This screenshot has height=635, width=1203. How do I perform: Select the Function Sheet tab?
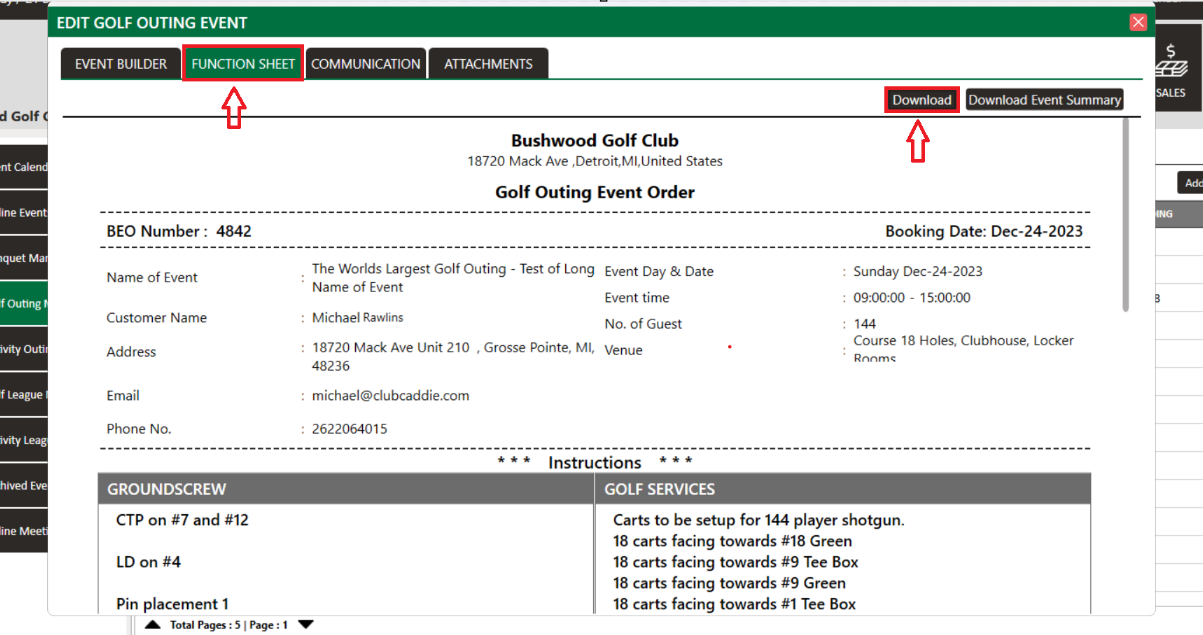click(243, 64)
